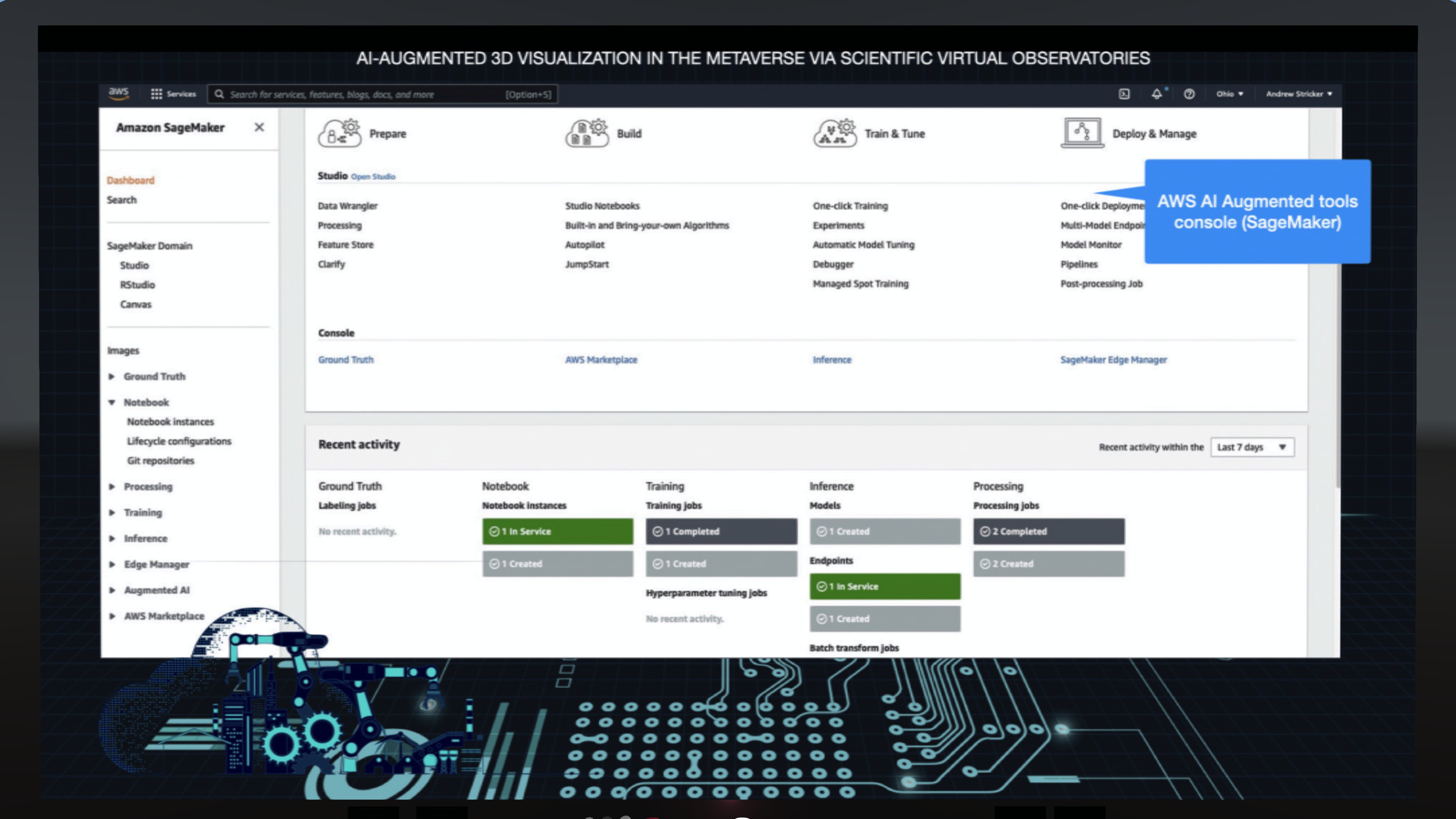Viewport: 1456px width, 819px height.
Task: Open the SageMaker Edge Manager link
Action: (x=1113, y=359)
